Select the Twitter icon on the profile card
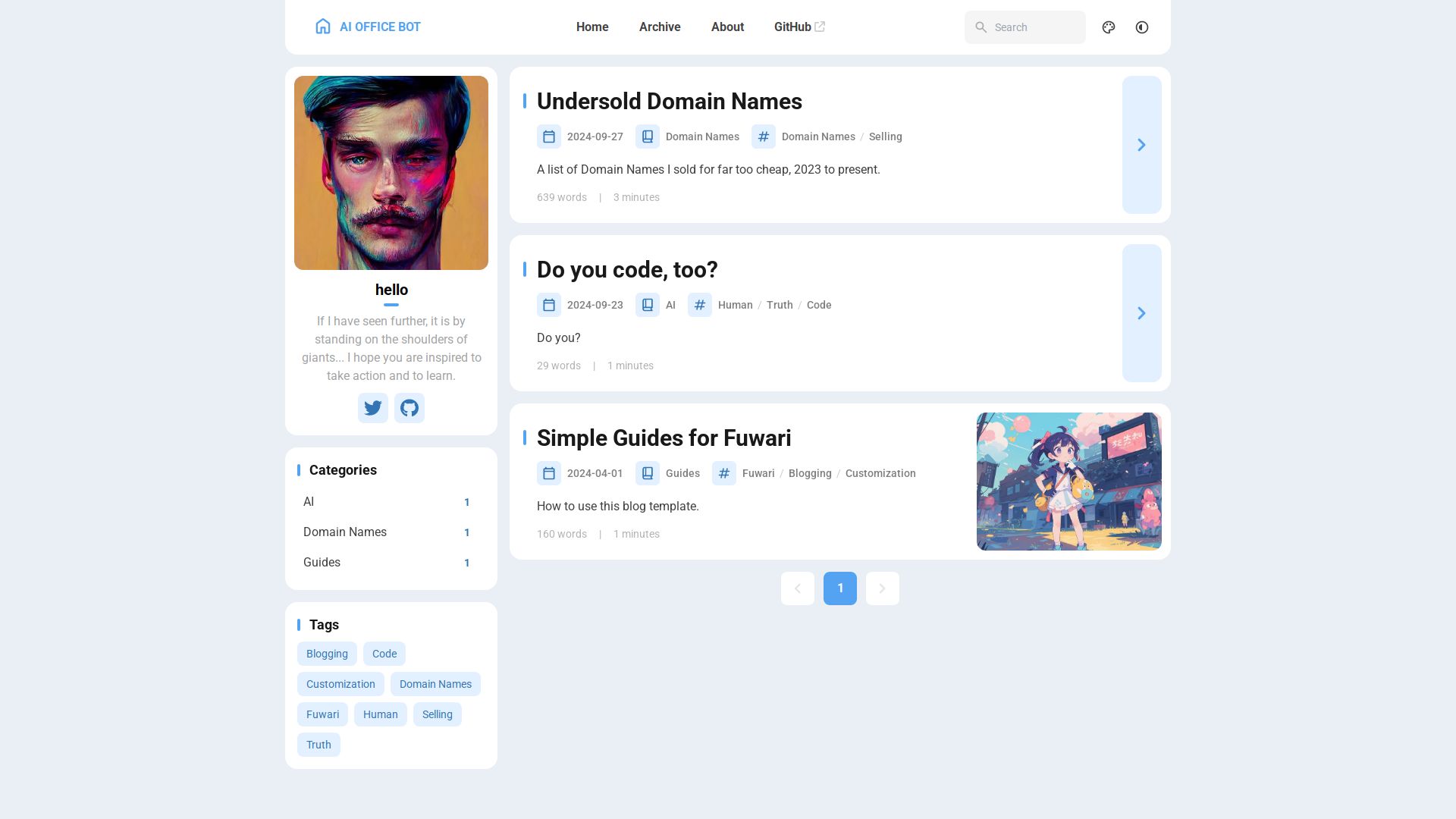Viewport: 1456px width, 819px height. (x=372, y=408)
